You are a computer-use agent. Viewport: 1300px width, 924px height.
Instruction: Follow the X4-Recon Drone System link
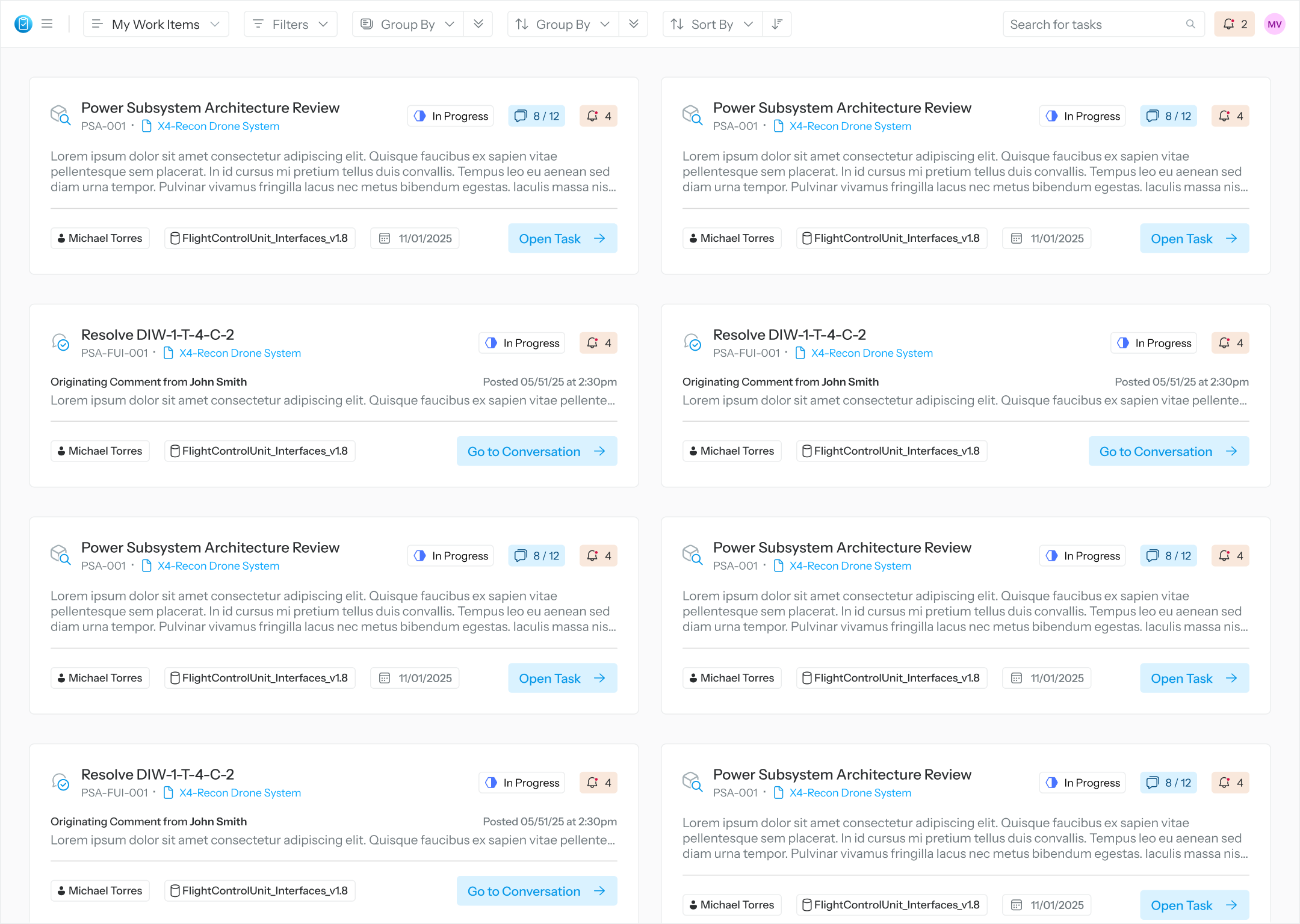(218, 126)
